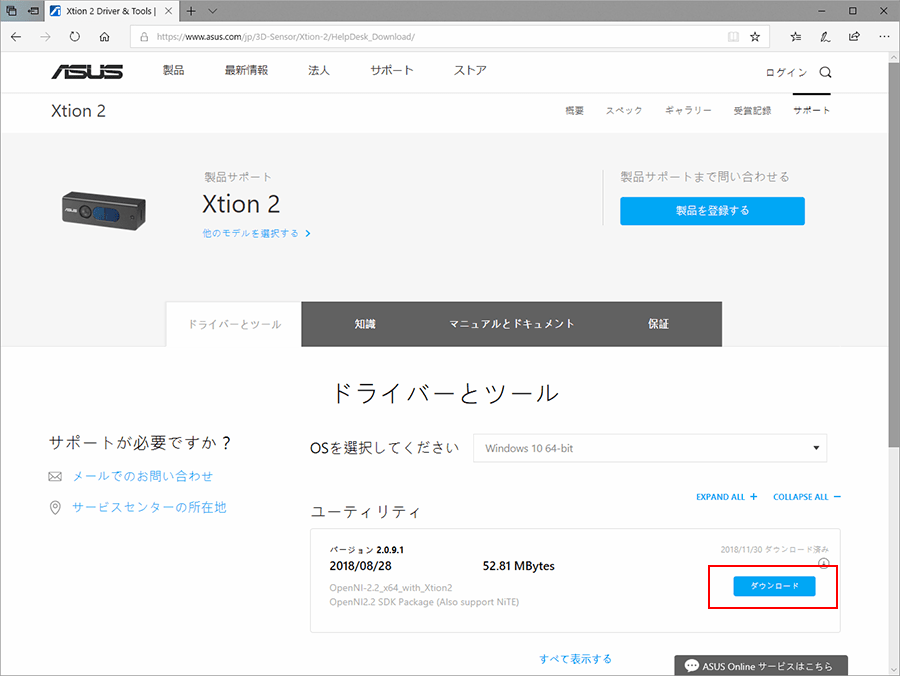Click 他のモデルを選択する link

(256, 233)
